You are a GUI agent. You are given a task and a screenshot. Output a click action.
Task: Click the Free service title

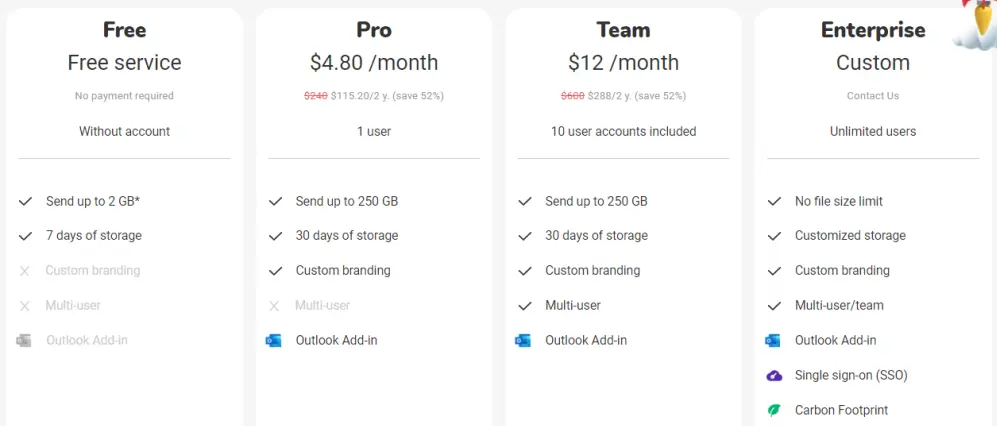125,62
